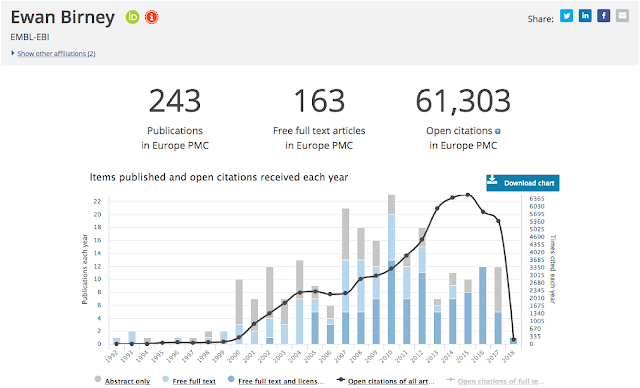Toggle Free full text legend series
The height and width of the screenshot is (388, 640).
pos(194,381)
